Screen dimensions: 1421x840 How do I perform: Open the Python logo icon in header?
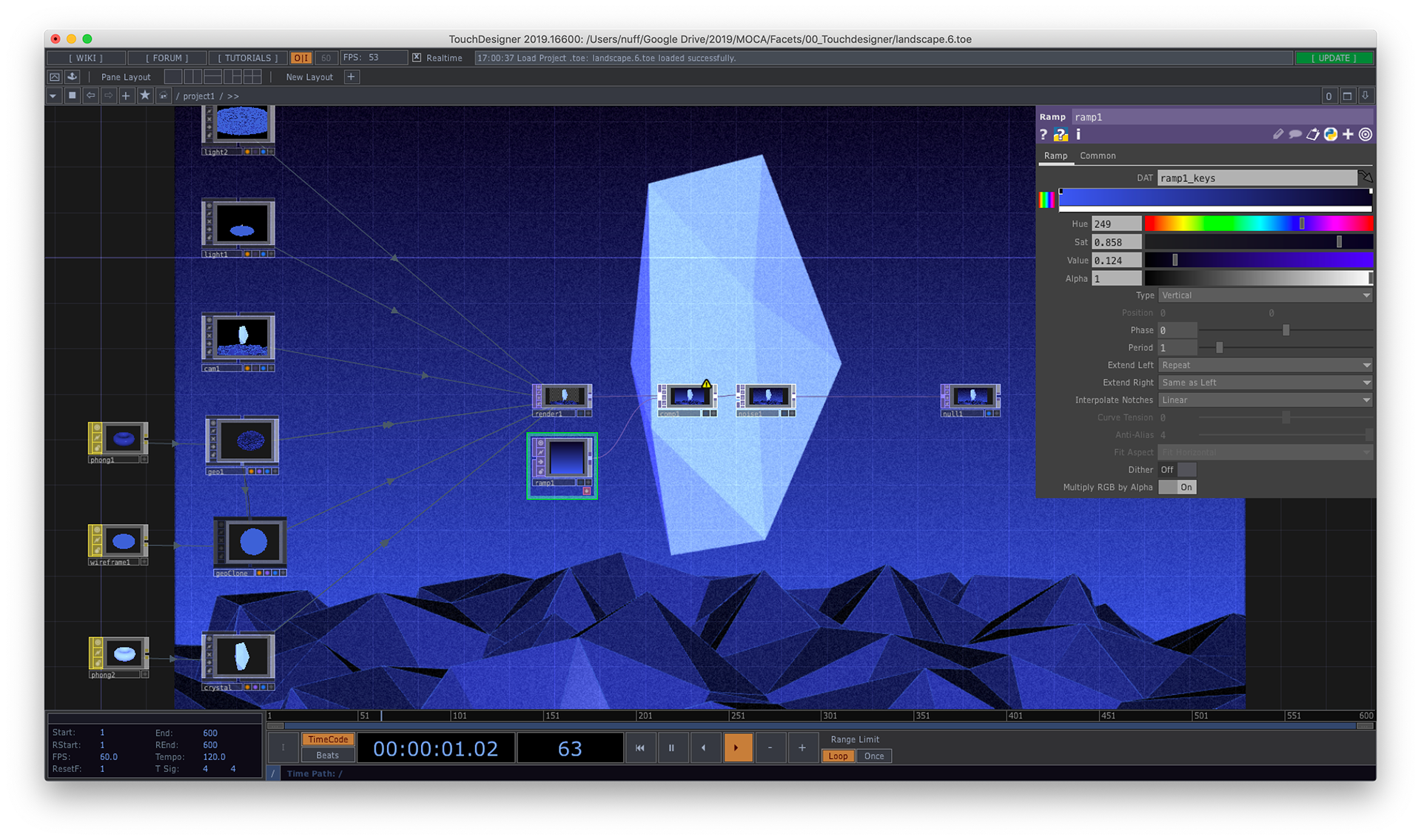point(1330,134)
